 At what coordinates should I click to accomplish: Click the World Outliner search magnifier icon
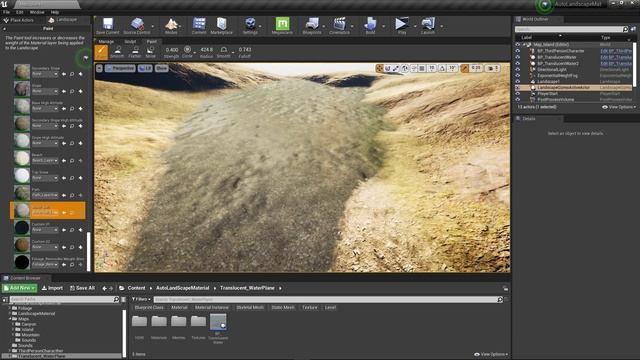625,29
